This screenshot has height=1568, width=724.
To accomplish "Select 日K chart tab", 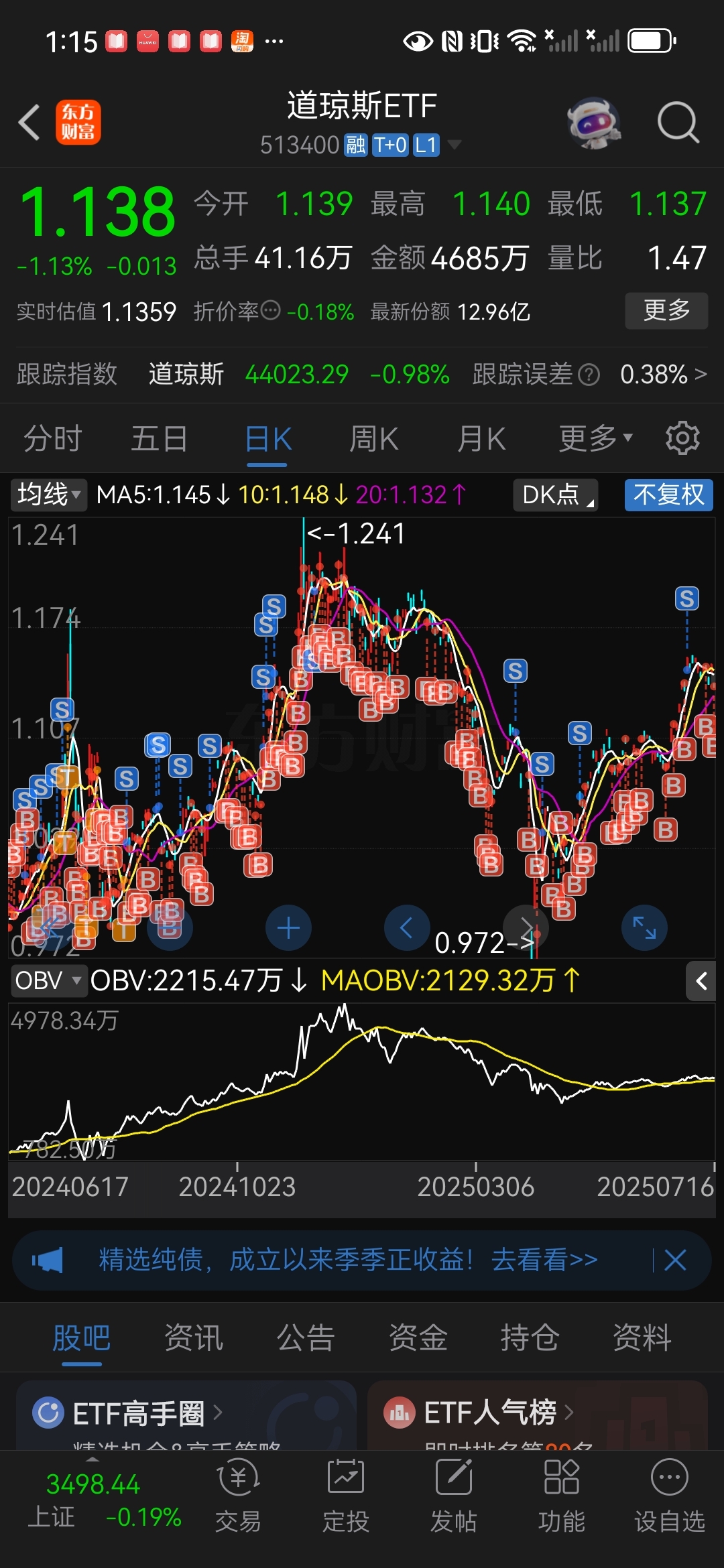I will tap(267, 439).
